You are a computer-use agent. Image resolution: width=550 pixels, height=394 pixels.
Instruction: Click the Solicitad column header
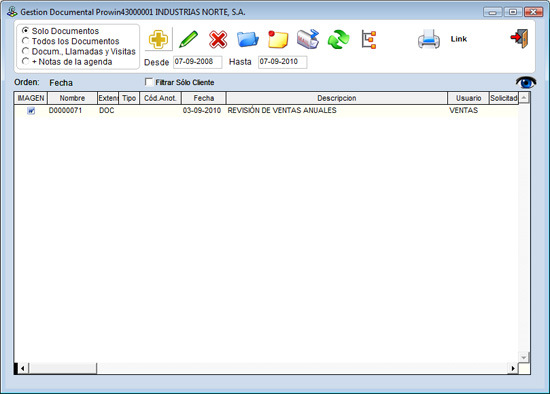[504, 98]
